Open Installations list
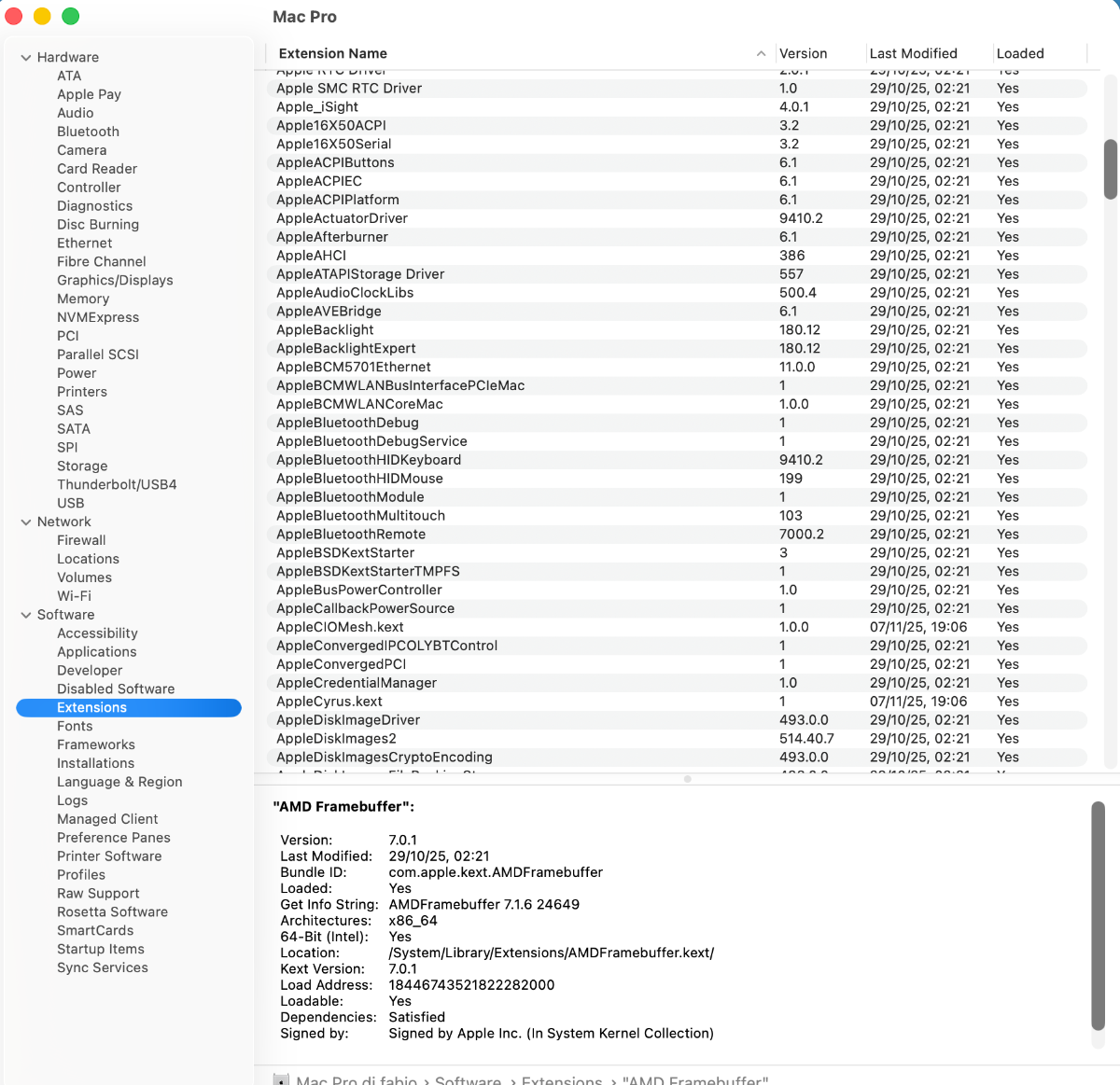Screen dimensions: 1120x1085 (x=95, y=763)
